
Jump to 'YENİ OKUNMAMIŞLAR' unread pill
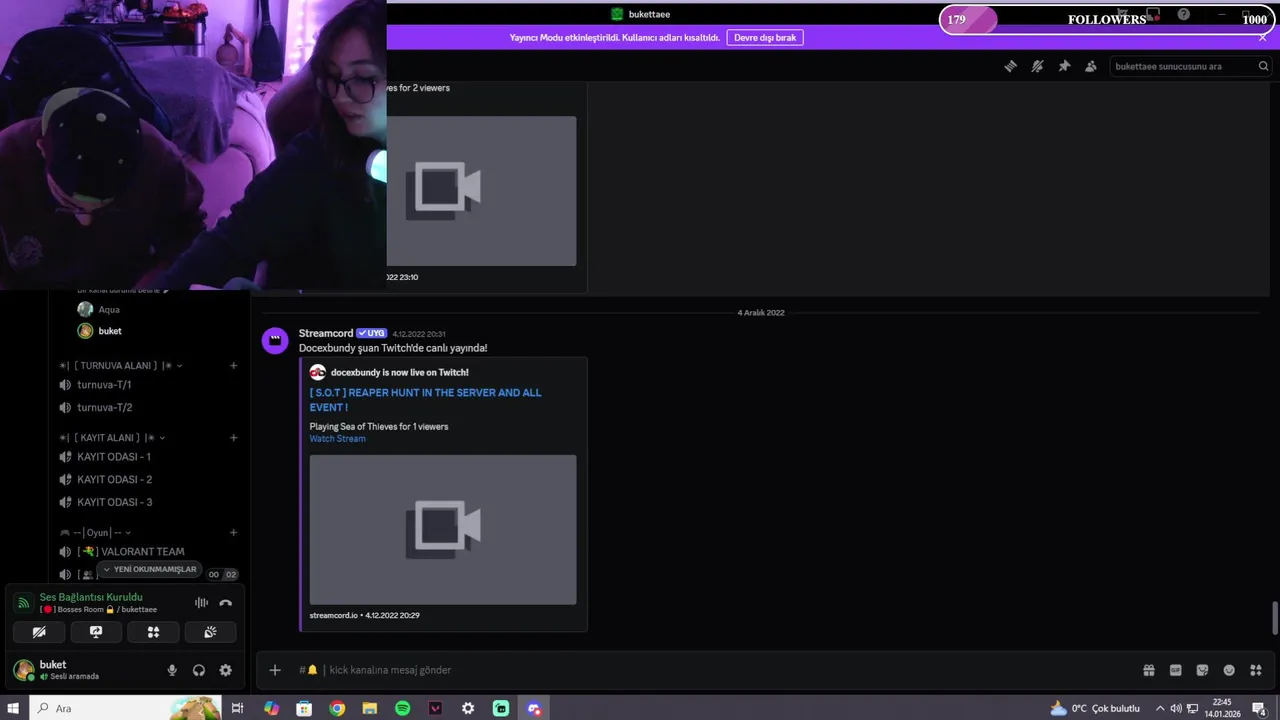coord(149,569)
